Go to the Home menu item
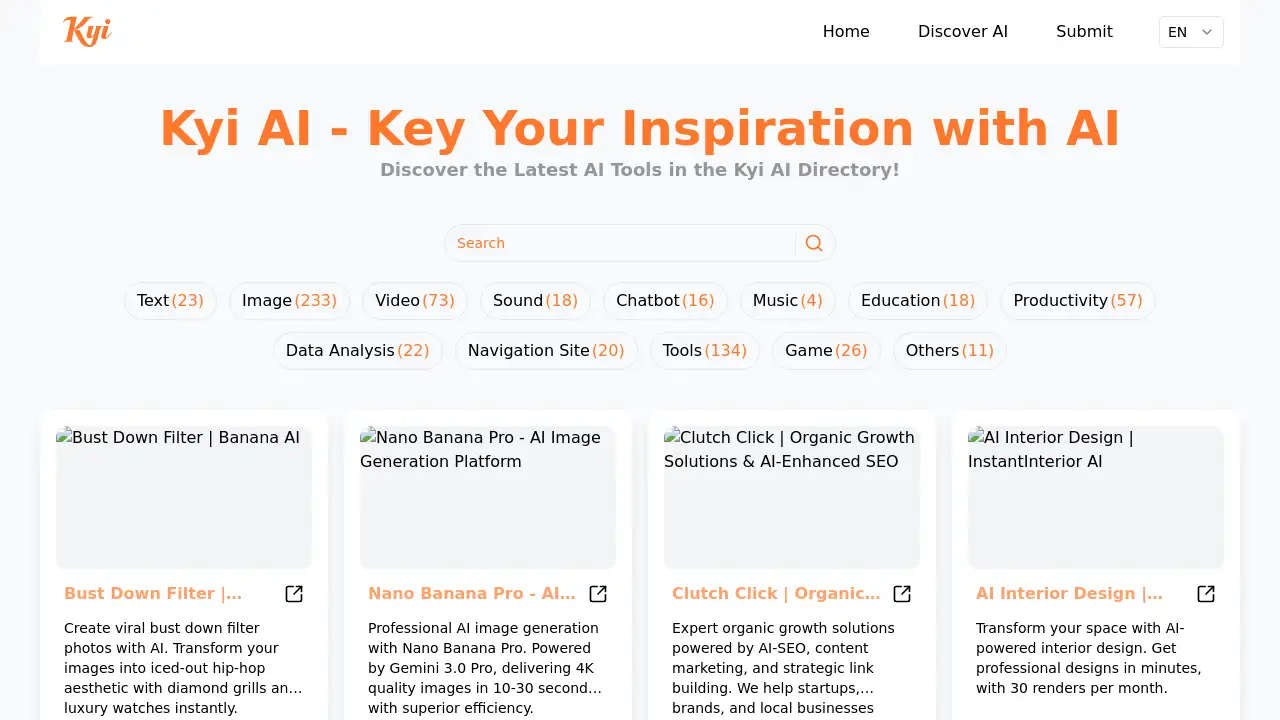1280x720 pixels. coord(846,32)
